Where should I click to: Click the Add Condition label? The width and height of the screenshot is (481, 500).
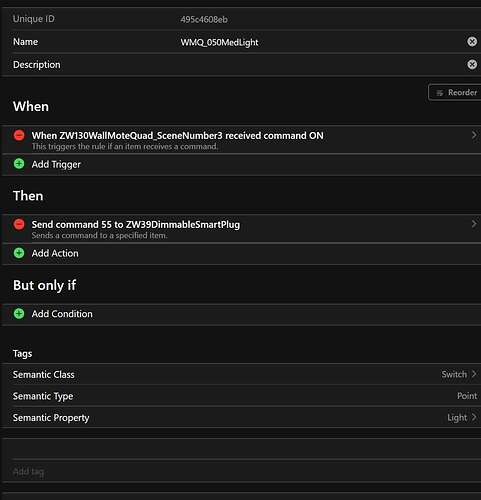(62, 314)
